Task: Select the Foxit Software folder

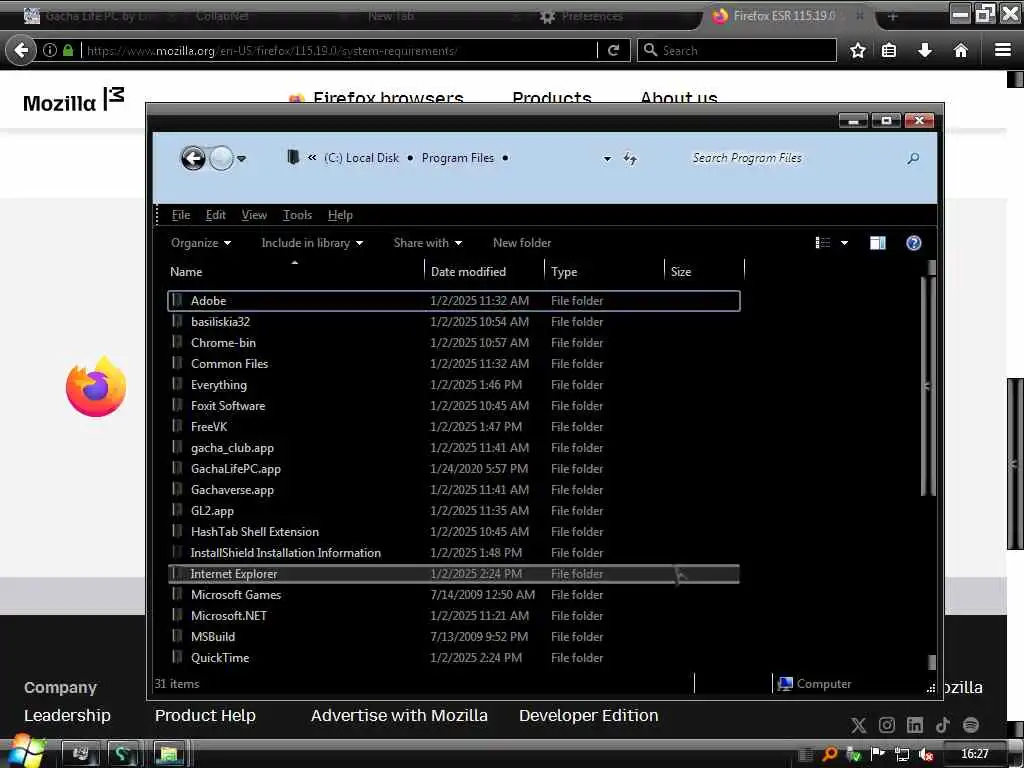Action: [454, 406]
